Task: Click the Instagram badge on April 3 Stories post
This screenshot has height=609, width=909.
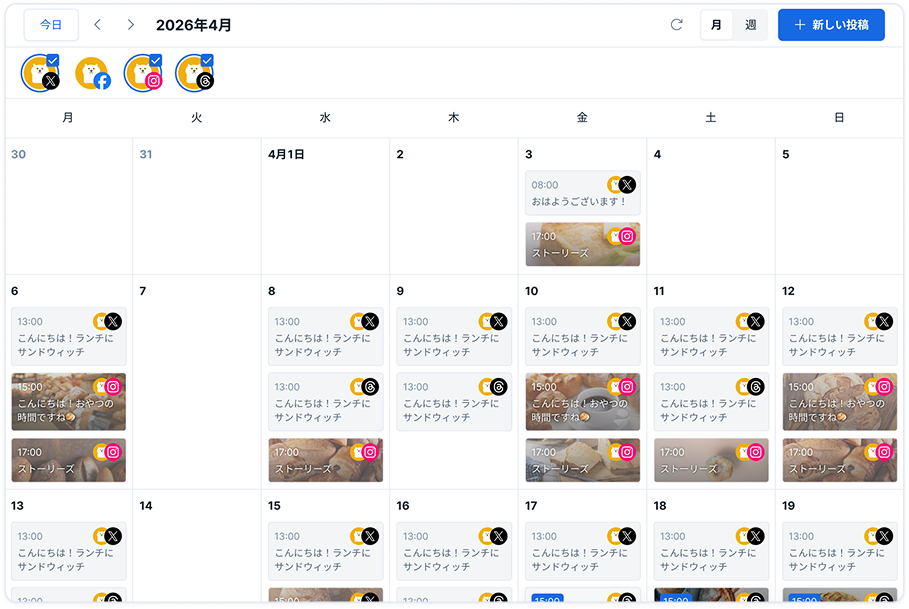Action: [628, 235]
